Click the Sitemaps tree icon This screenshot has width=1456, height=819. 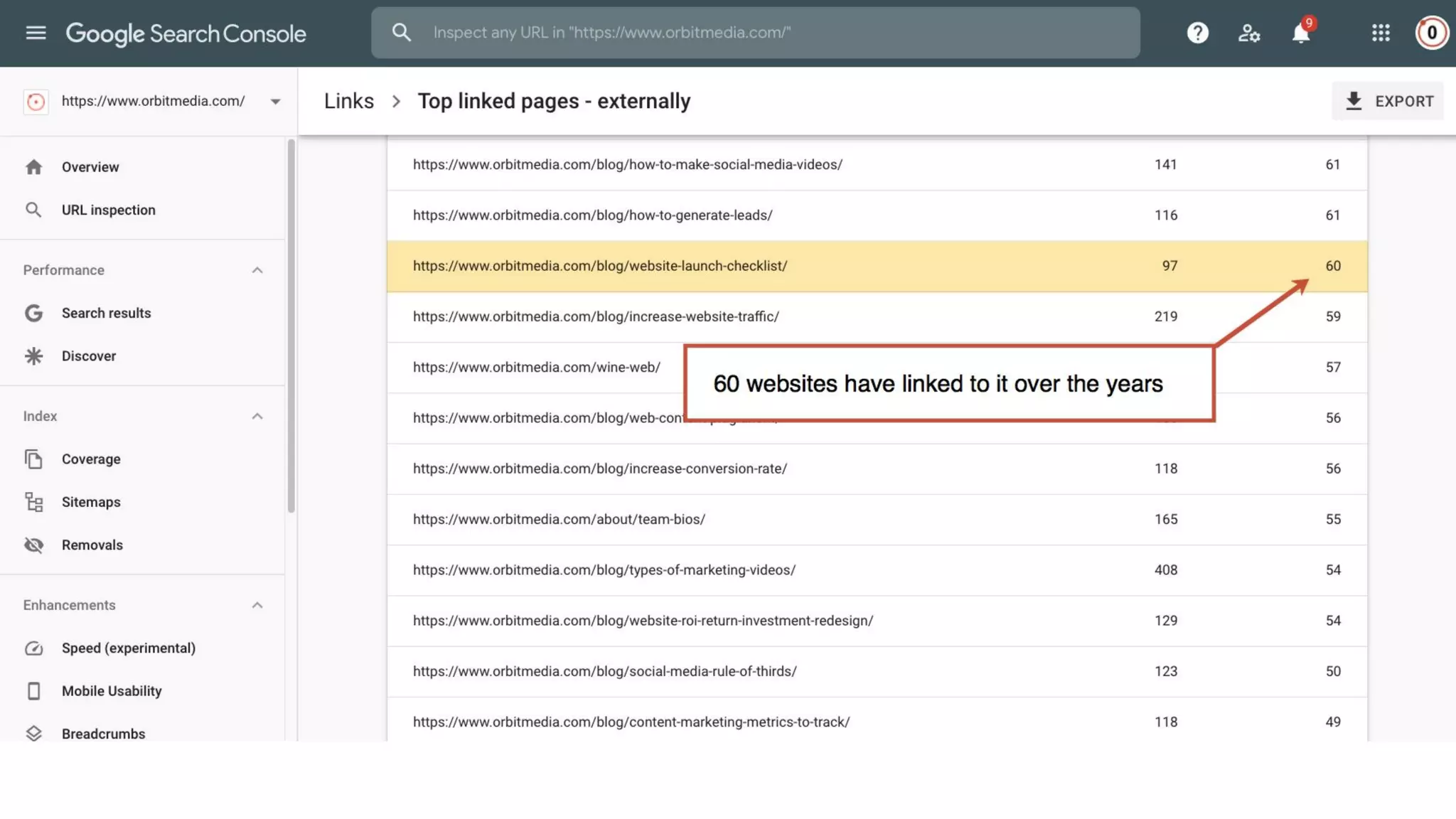tap(33, 502)
